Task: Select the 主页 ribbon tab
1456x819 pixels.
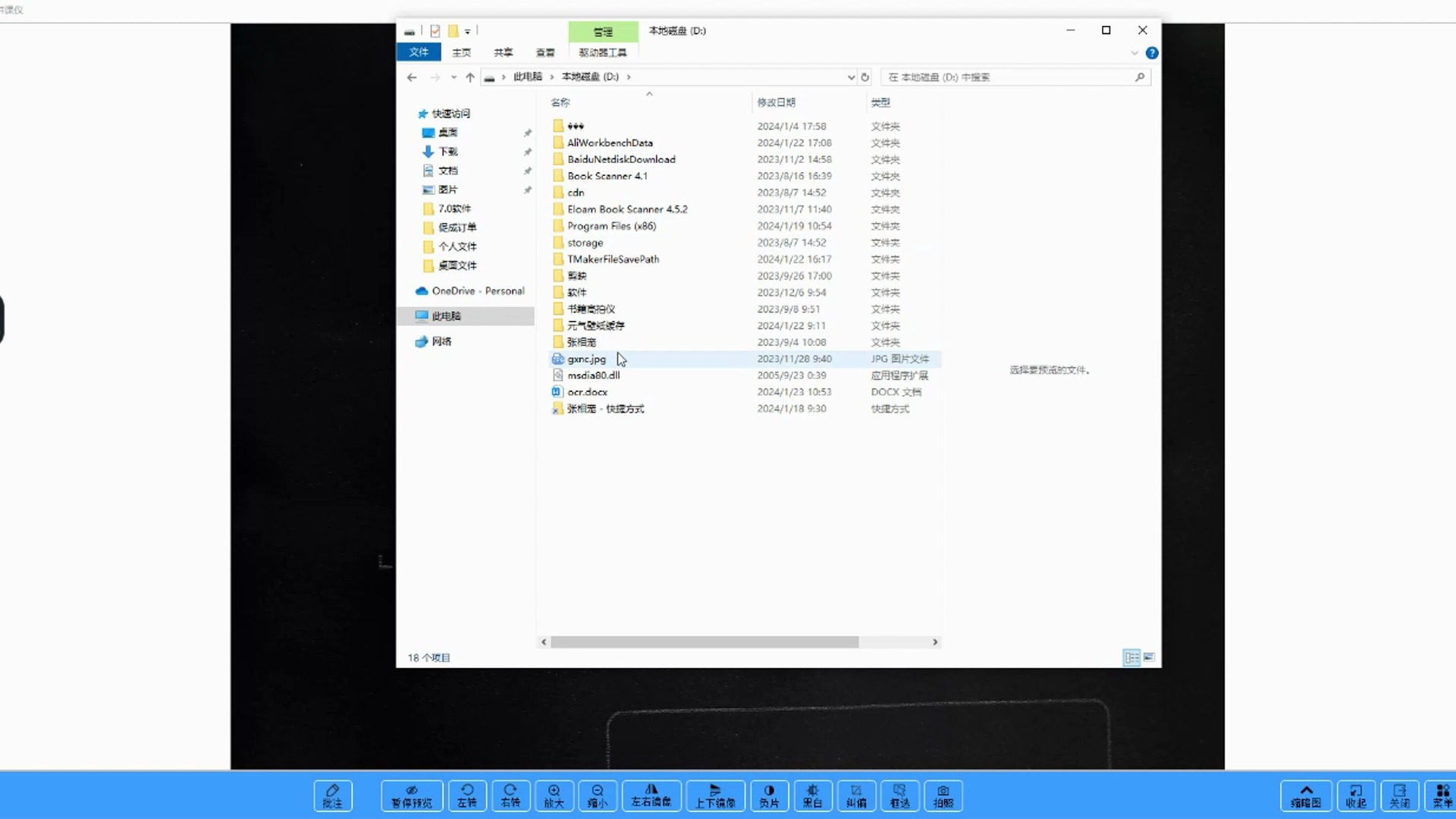Action: 461,52
